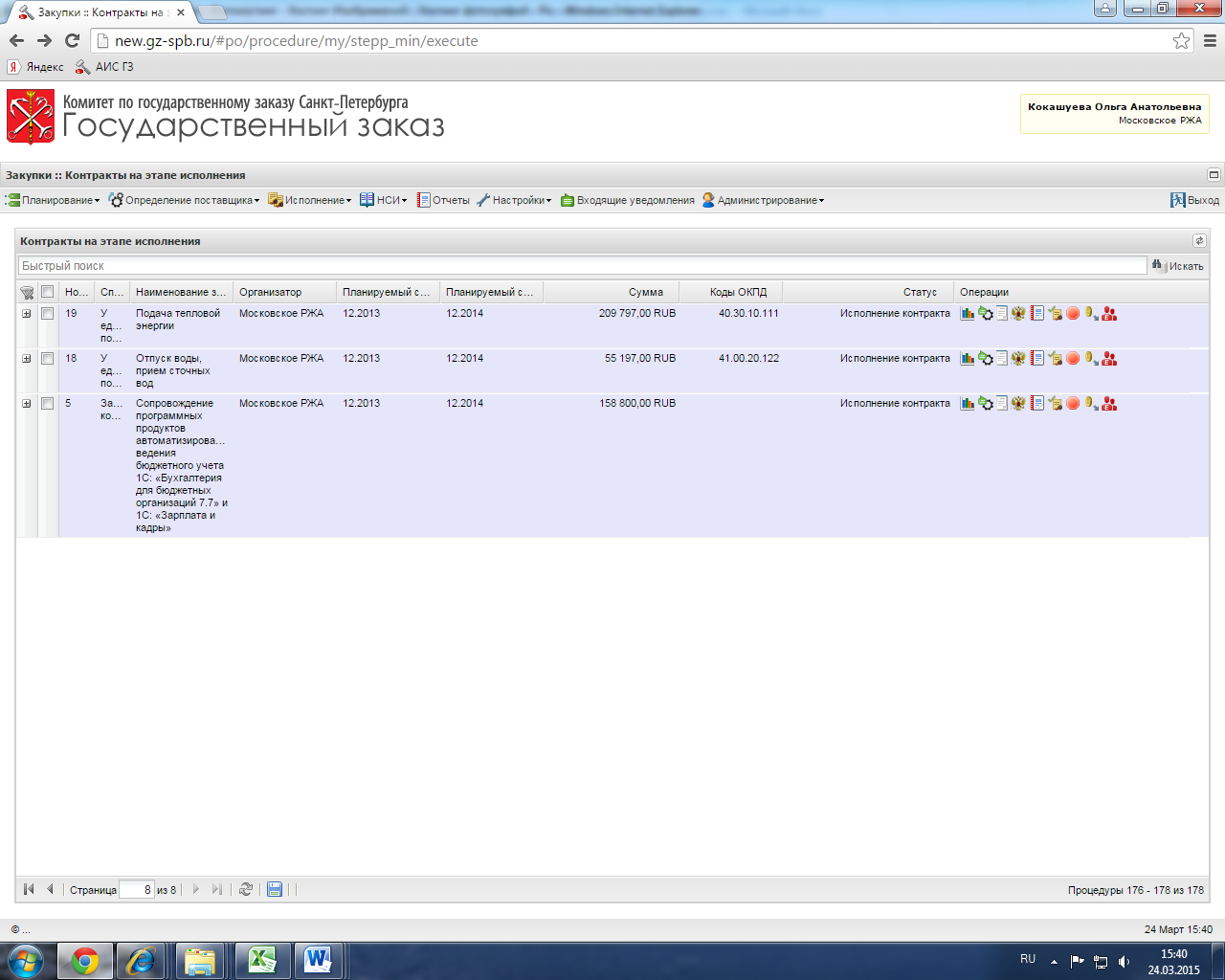Click the red people icon in row 19
This screenshot has height=980, width=1225.
click(1109, 313)
